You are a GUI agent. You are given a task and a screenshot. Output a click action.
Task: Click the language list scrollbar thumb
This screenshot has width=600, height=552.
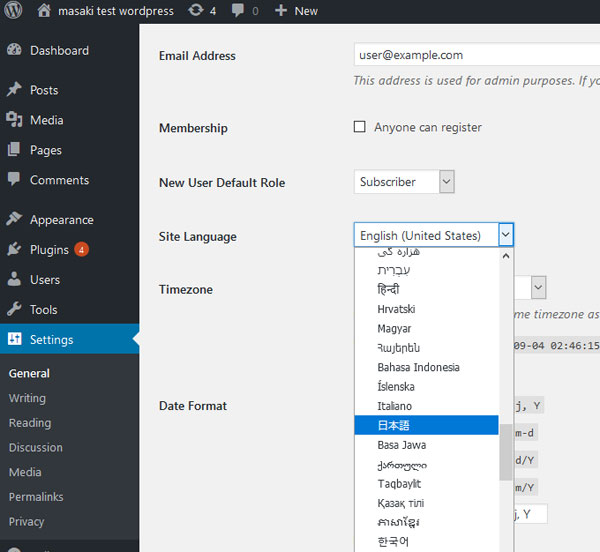point(506,452)
